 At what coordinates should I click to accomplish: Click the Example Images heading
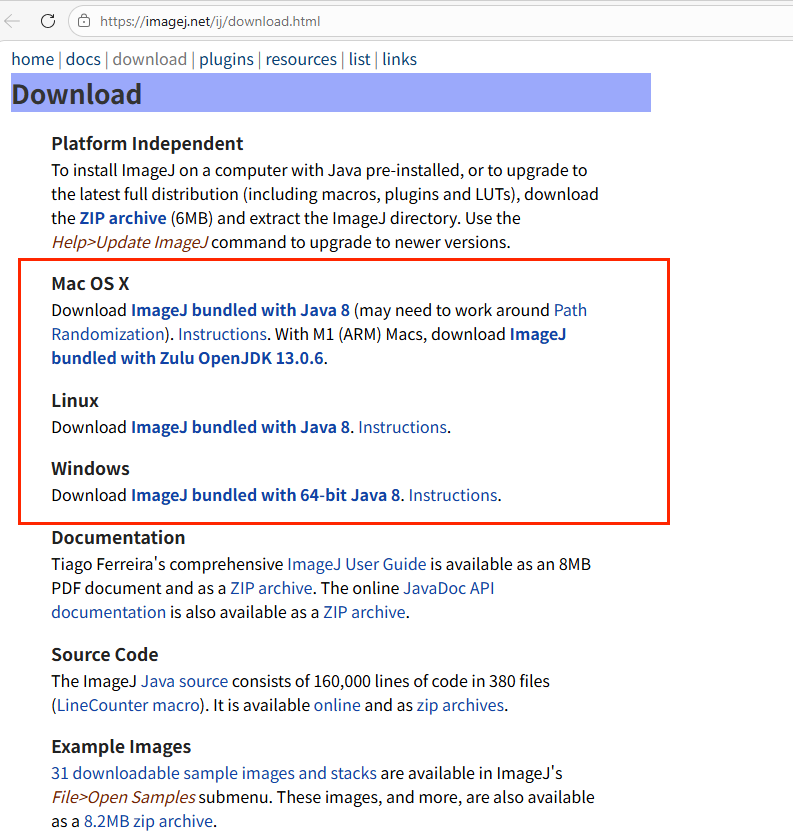121,747
